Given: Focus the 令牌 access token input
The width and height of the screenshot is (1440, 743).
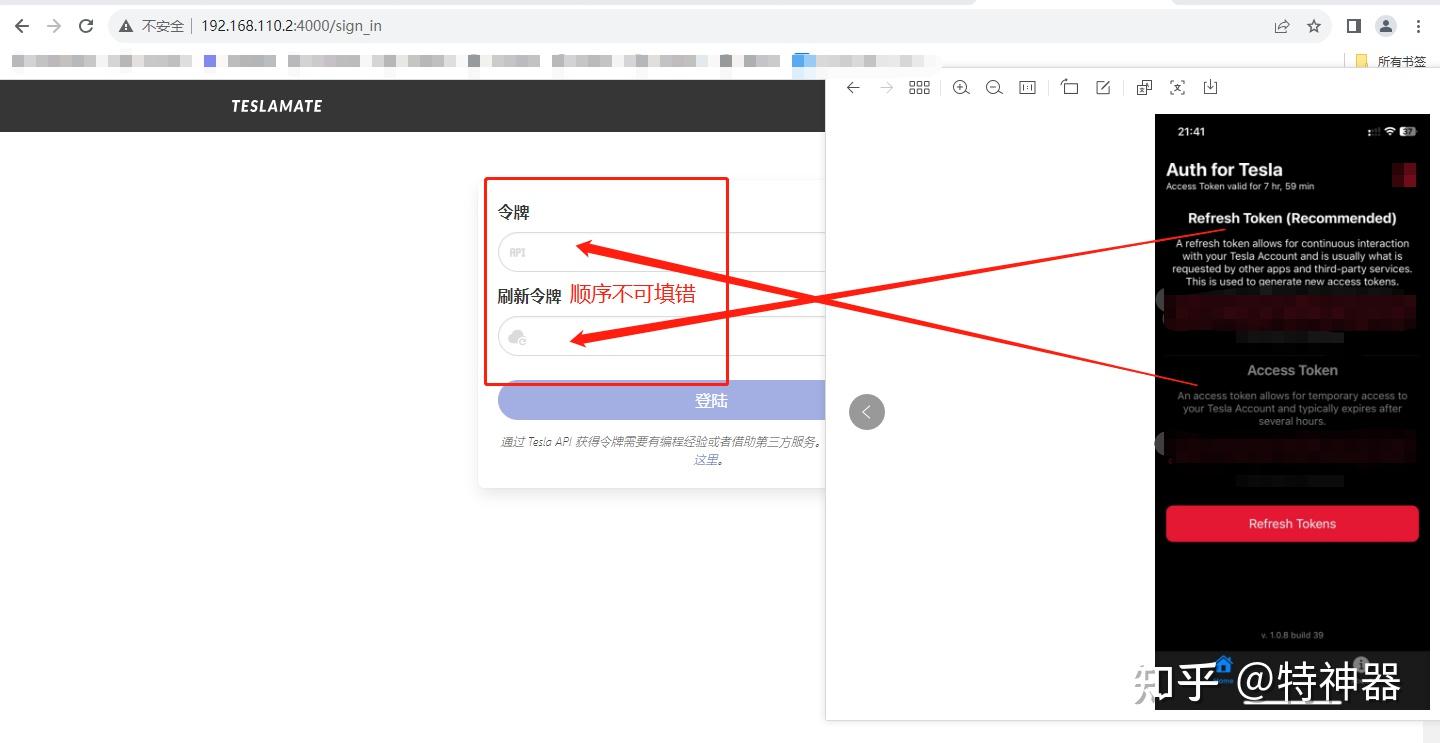Looking at the screenshot, I should [x=662, y=252].
